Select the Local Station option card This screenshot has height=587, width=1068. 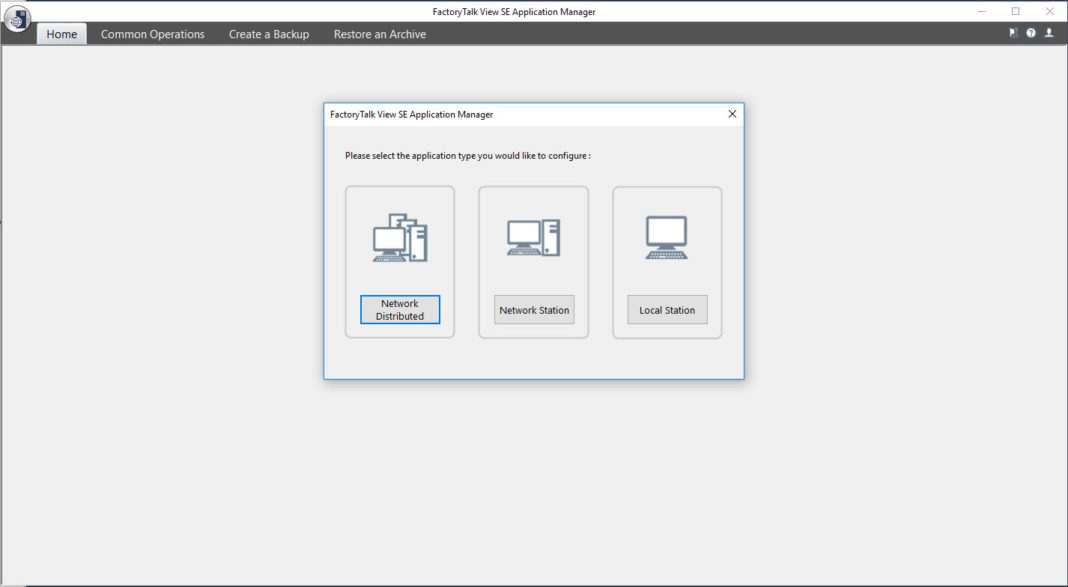click(667, 262)
